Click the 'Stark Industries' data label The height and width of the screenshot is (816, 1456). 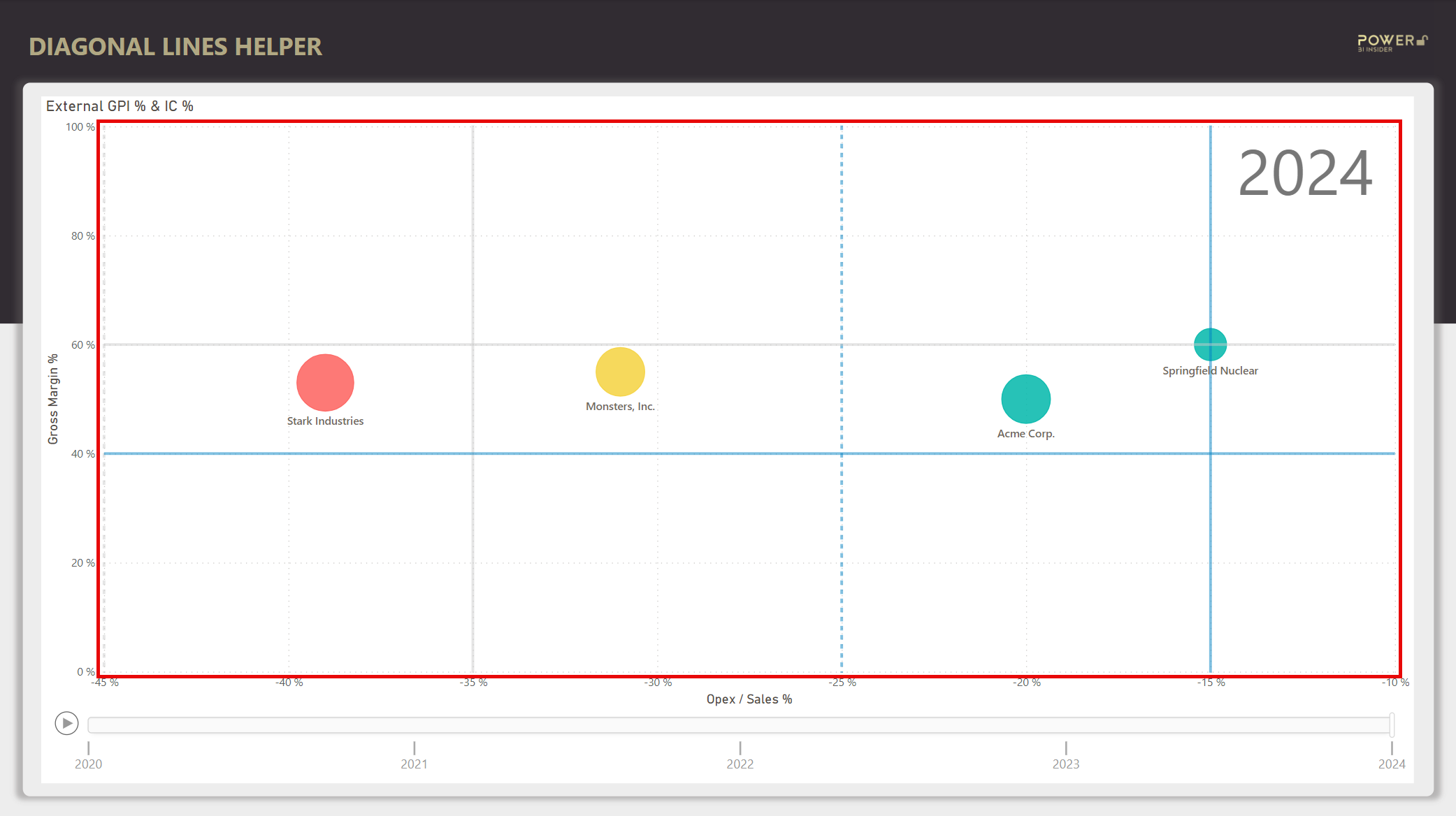(325, 421)
